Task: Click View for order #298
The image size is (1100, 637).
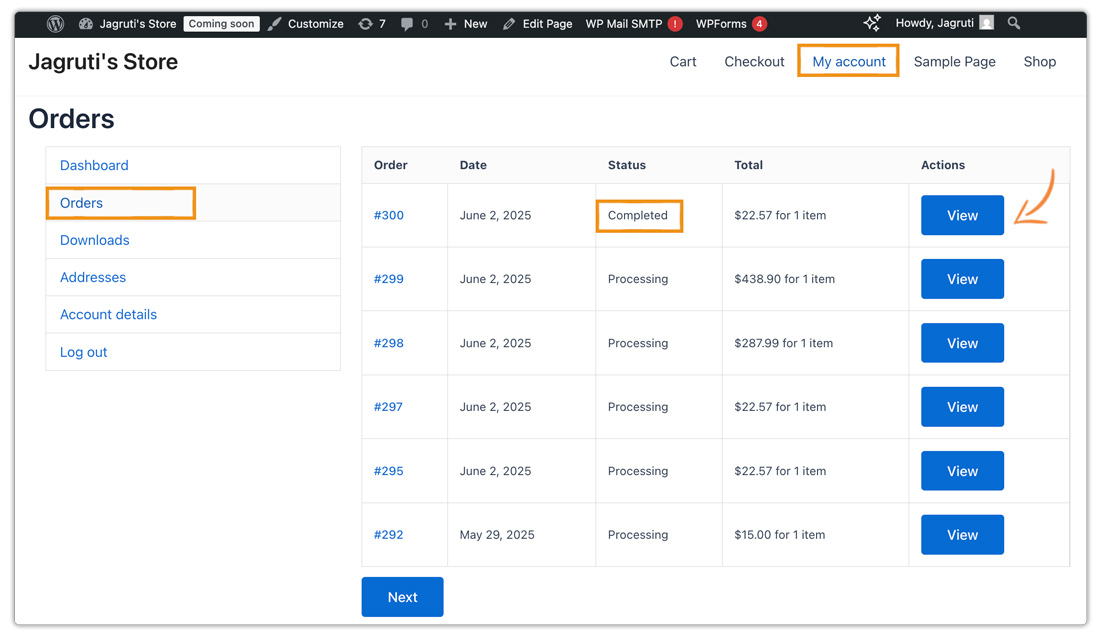Action: [x=962, y=343]
